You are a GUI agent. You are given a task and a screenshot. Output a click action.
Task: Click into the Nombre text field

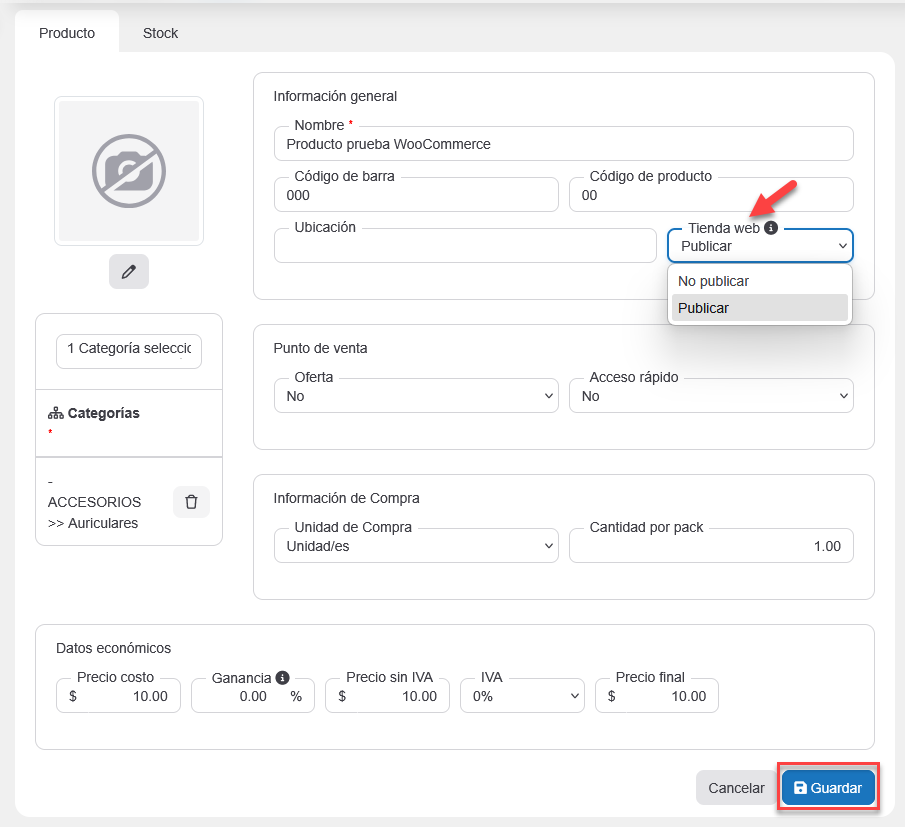[563, 144]
